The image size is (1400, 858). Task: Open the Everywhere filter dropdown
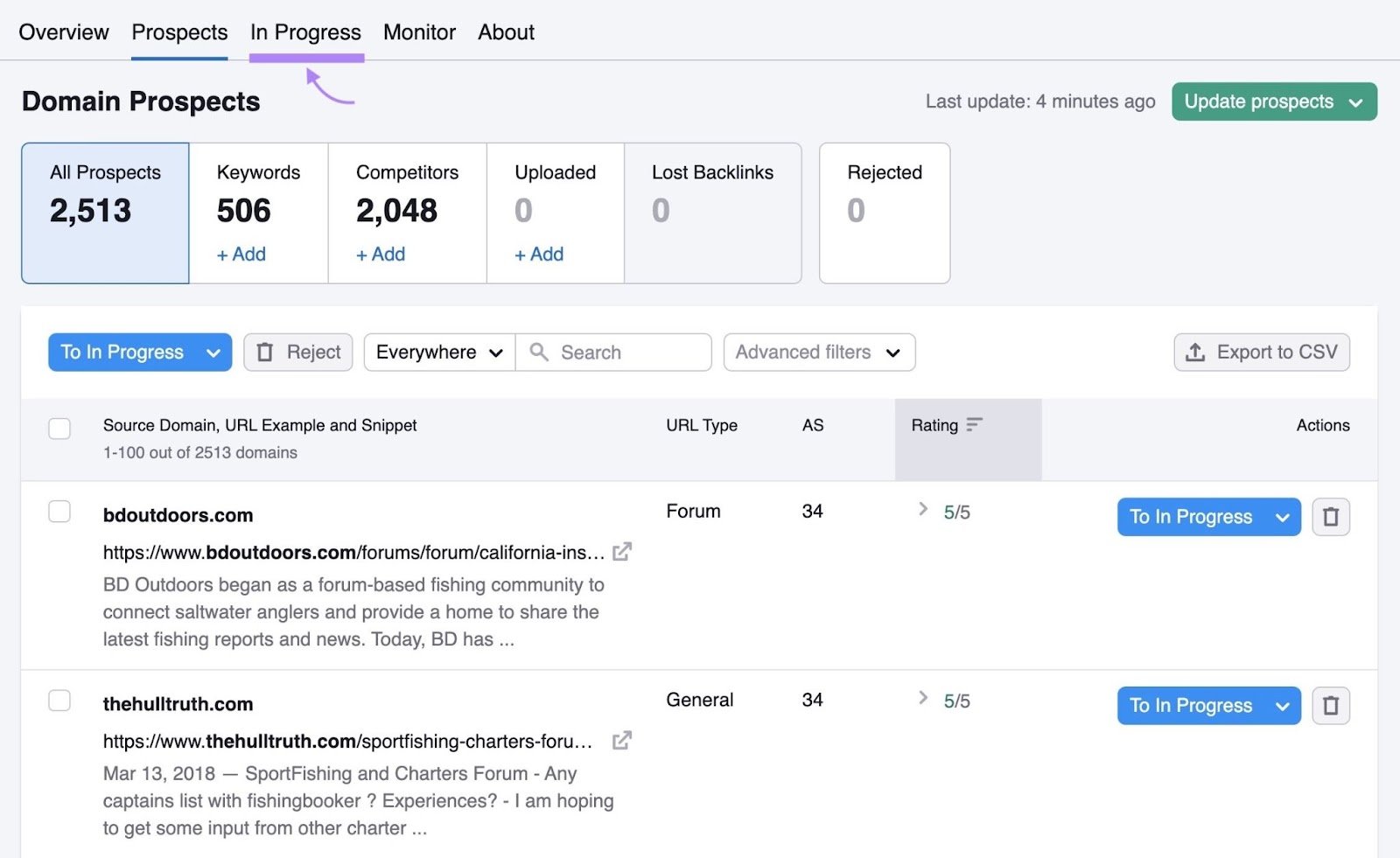tap(437, 352)
